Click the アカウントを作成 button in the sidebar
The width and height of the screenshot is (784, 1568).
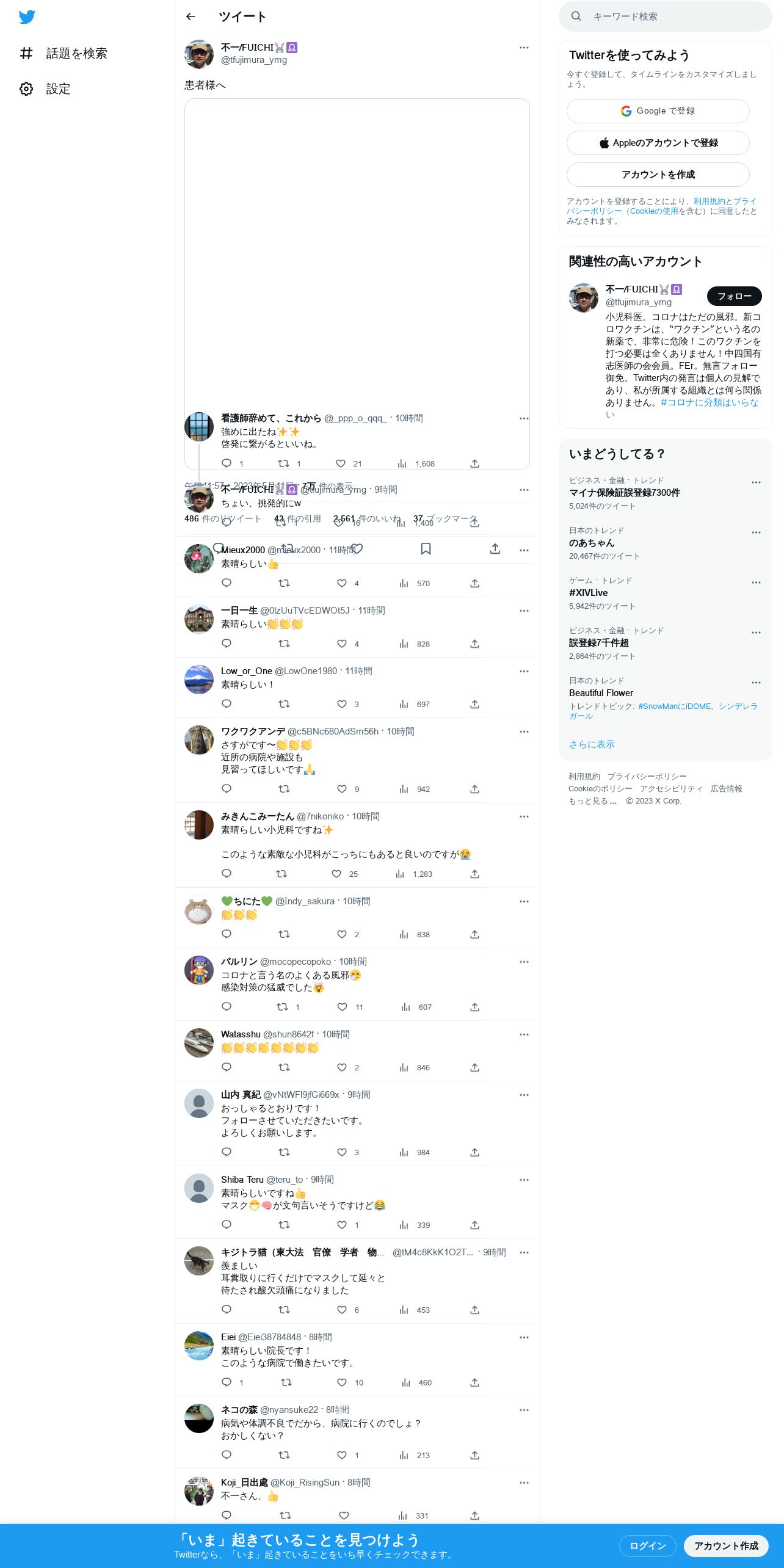point(658,175)
